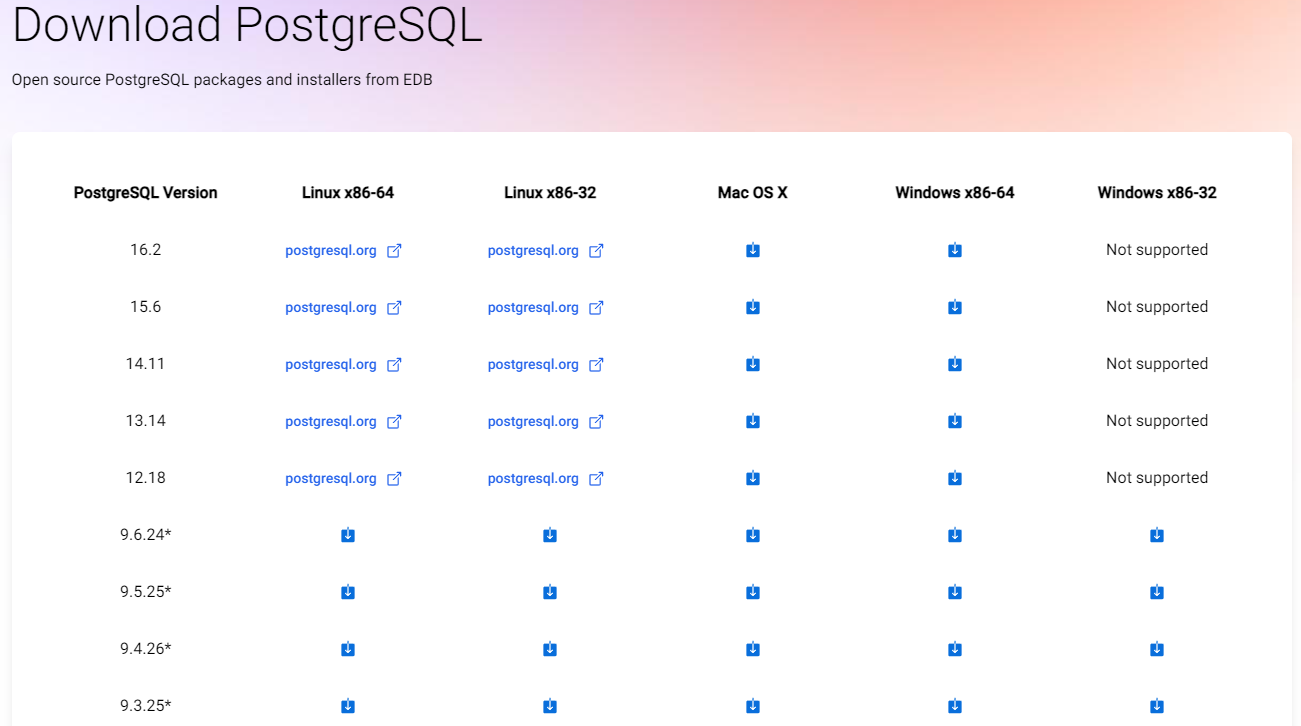Click the "PostgreSQL Version" column header

145,193
